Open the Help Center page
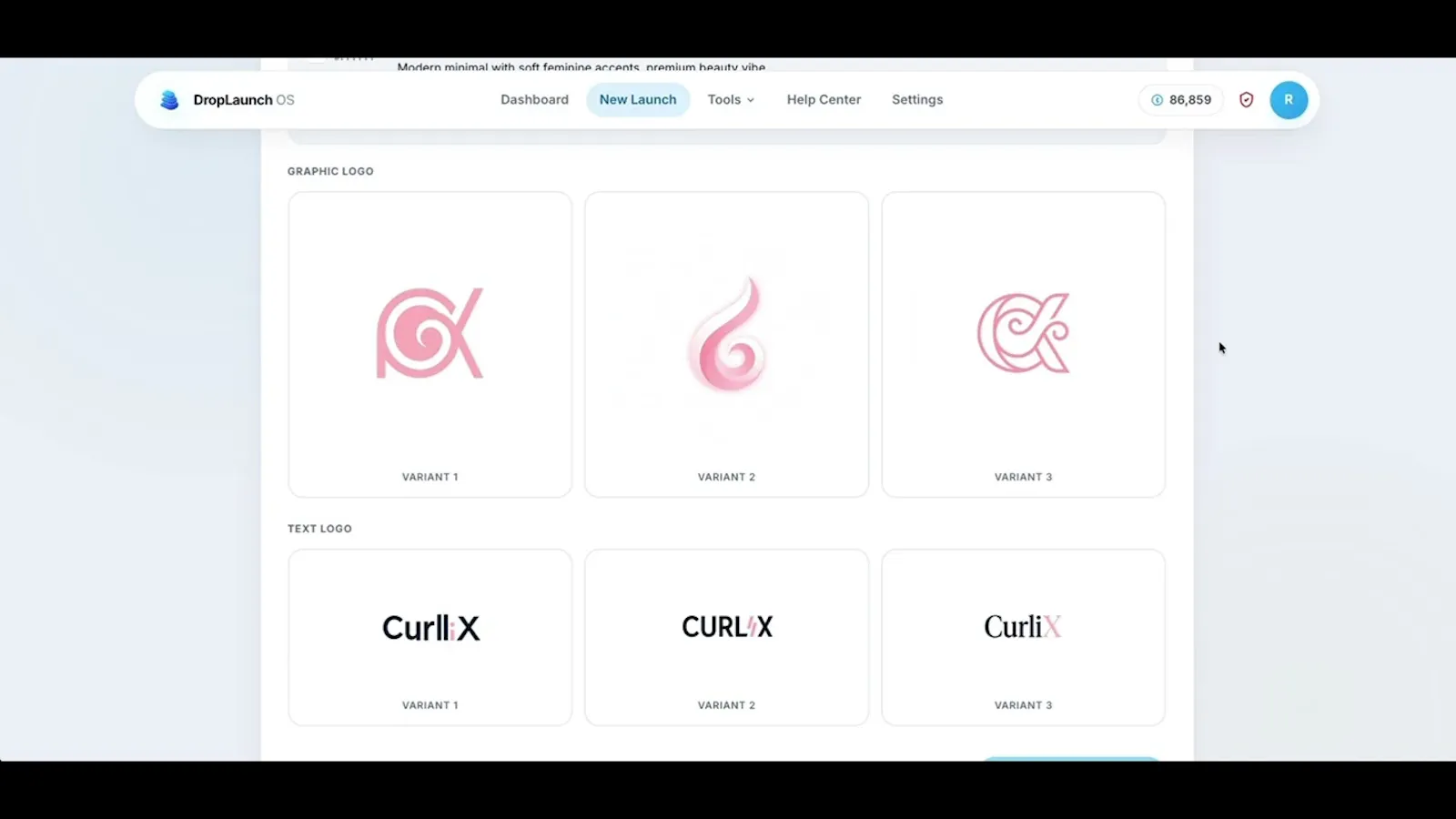The height and width of the screenshot is (819, 1456). 824,100
